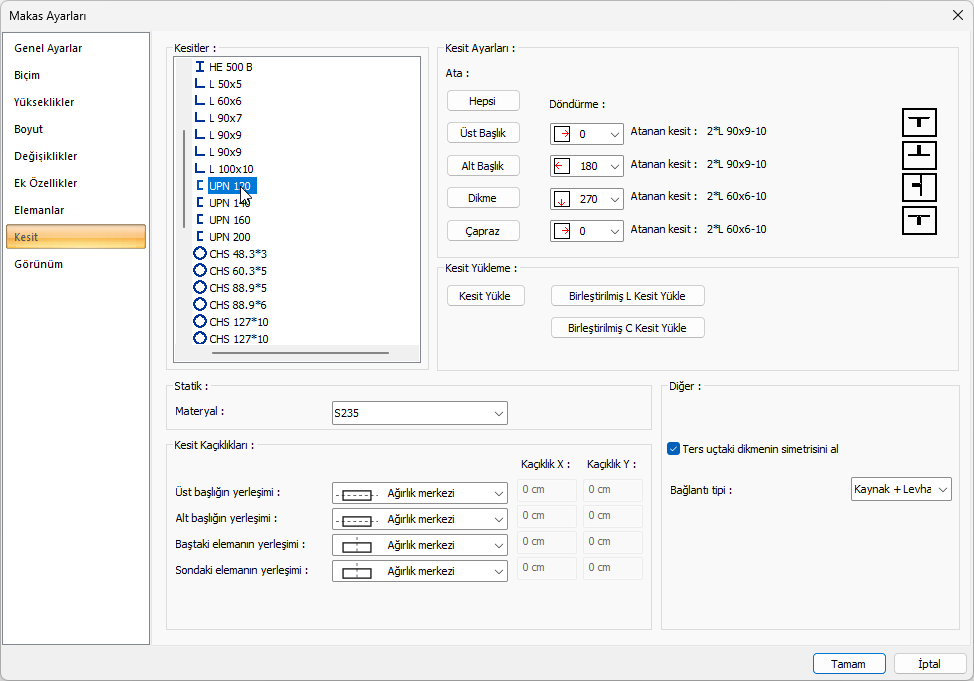Click Birleştirilmiş L Kesit Yükle button
This screenshot has height=681, width=974.
pos(627,296)
